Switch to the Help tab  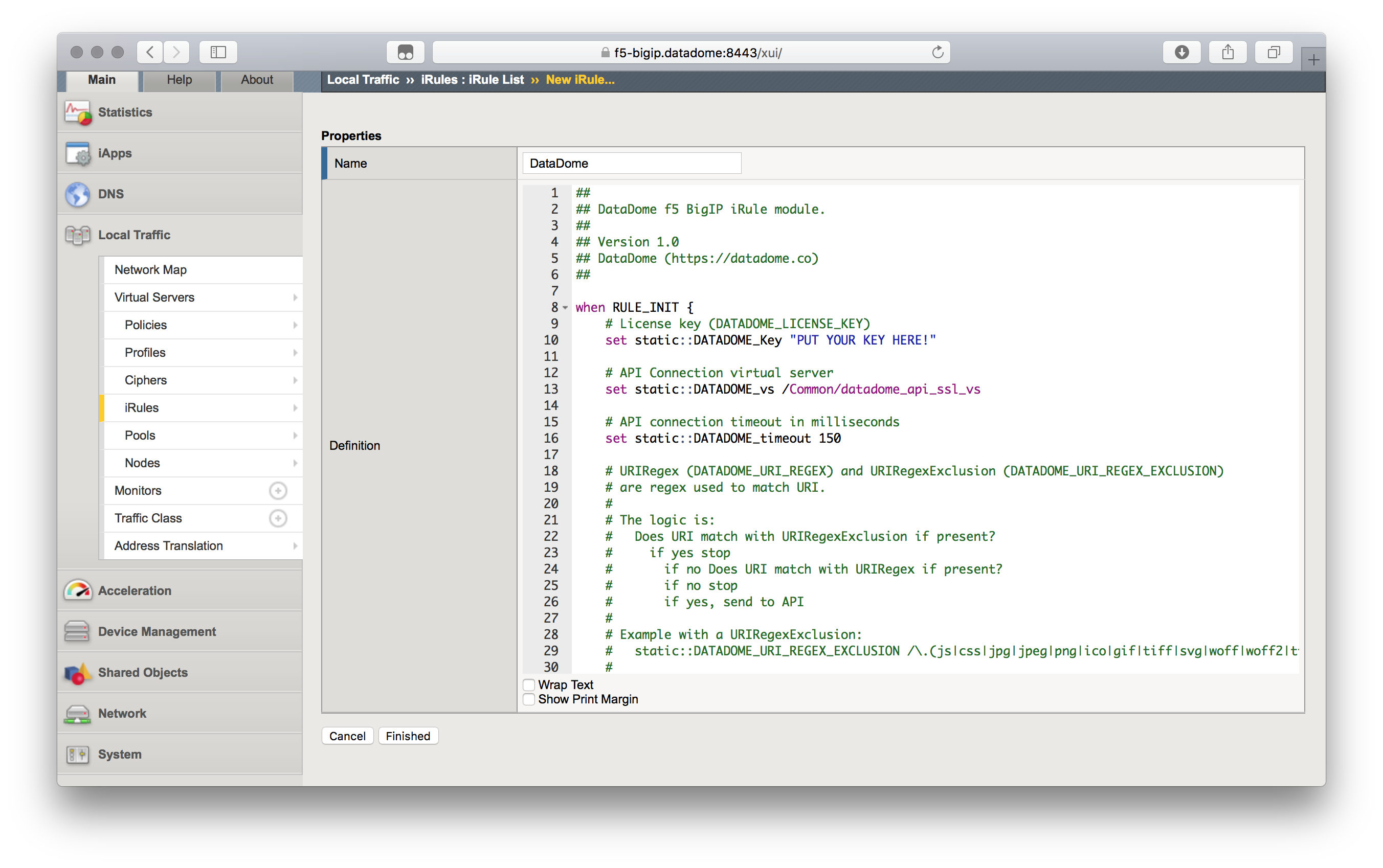pyautogui.click(x=179, y=80)
